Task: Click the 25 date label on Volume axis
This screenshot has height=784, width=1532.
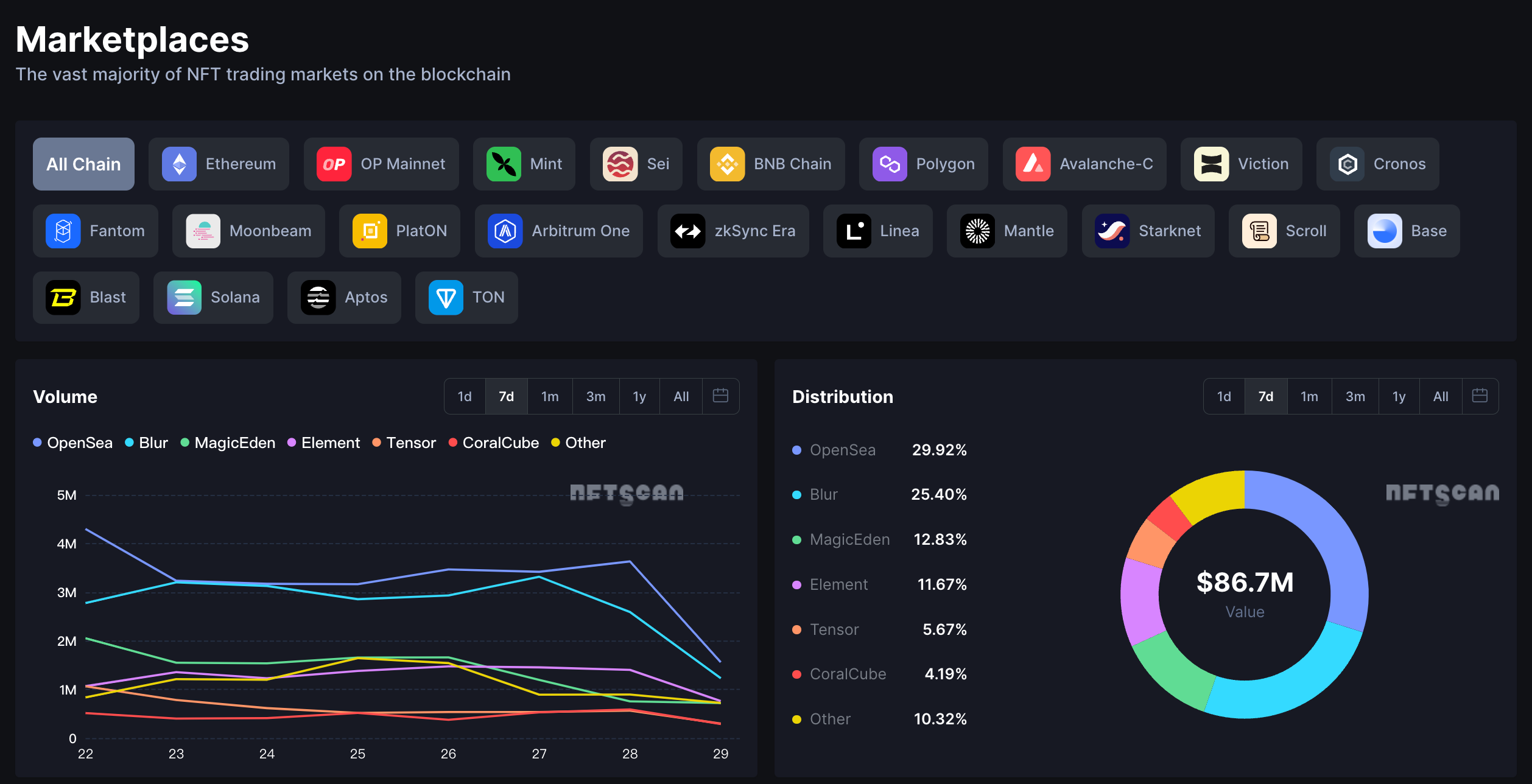Action: click(357, 754)
